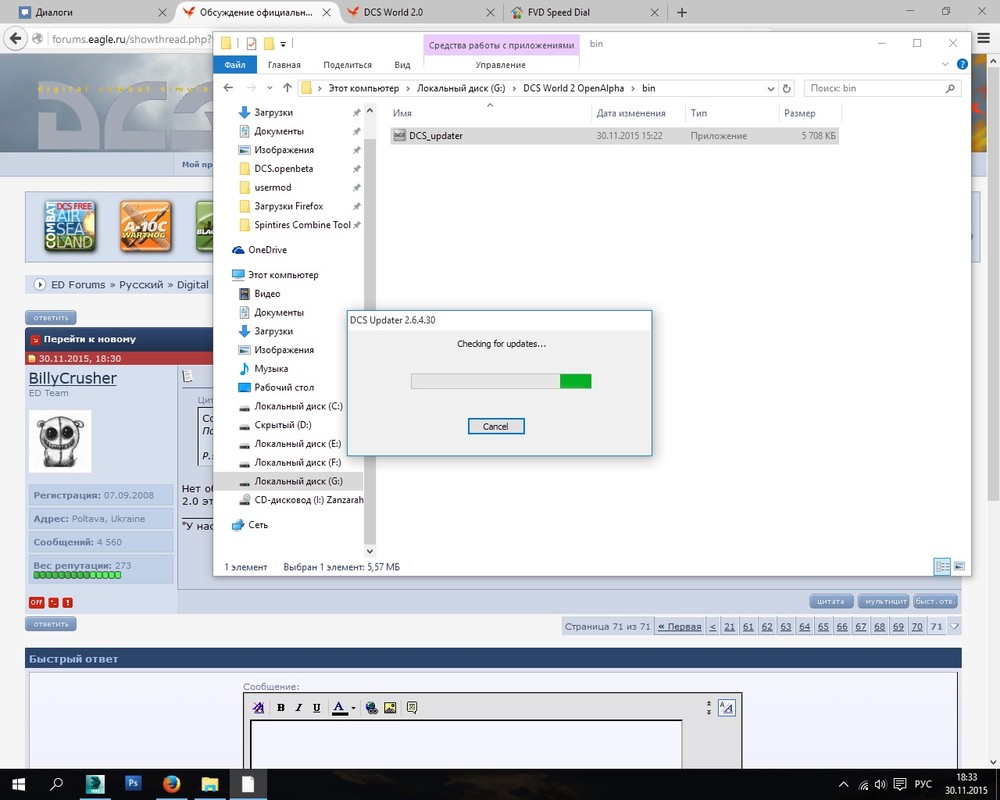Toggle underline in quick reply editor
Screen dimensions: 1000x800
[316, 707]
